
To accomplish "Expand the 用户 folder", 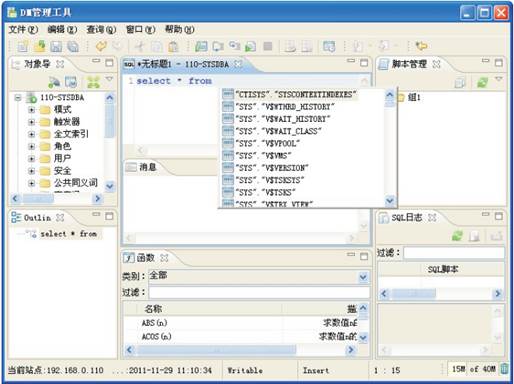I will [31, 159].
